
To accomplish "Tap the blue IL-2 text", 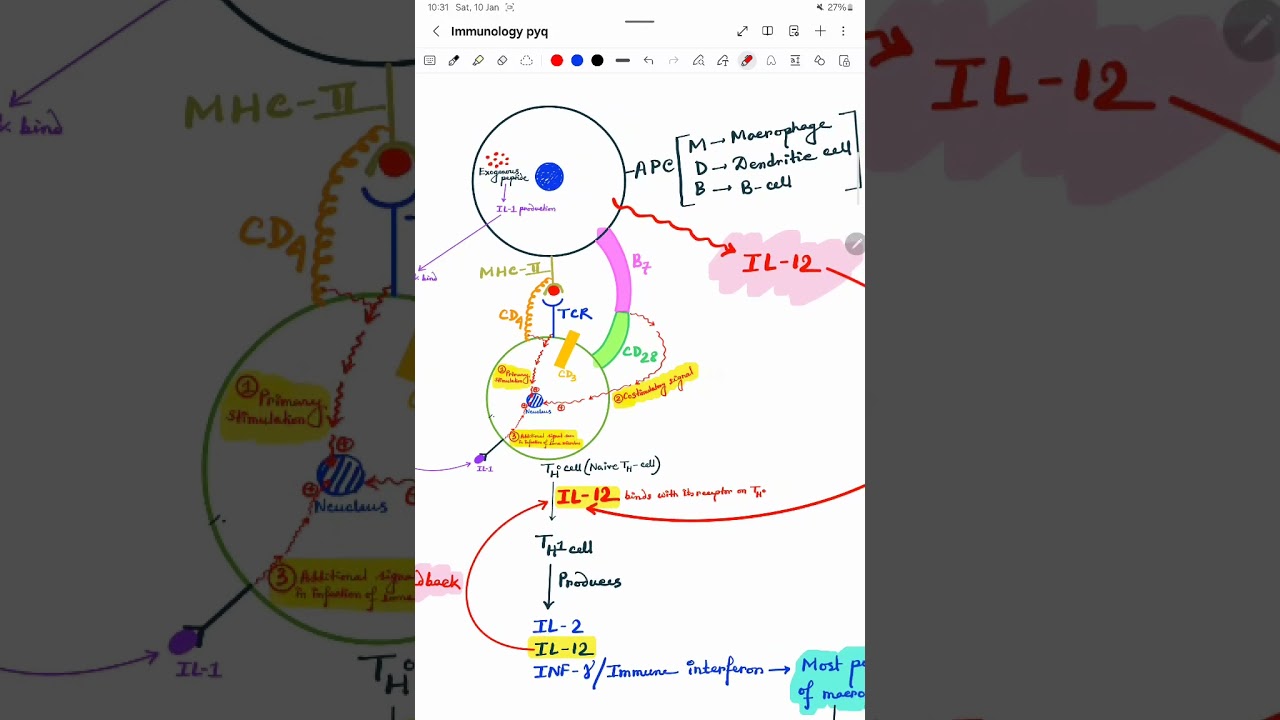I will (x=558, y=627).
